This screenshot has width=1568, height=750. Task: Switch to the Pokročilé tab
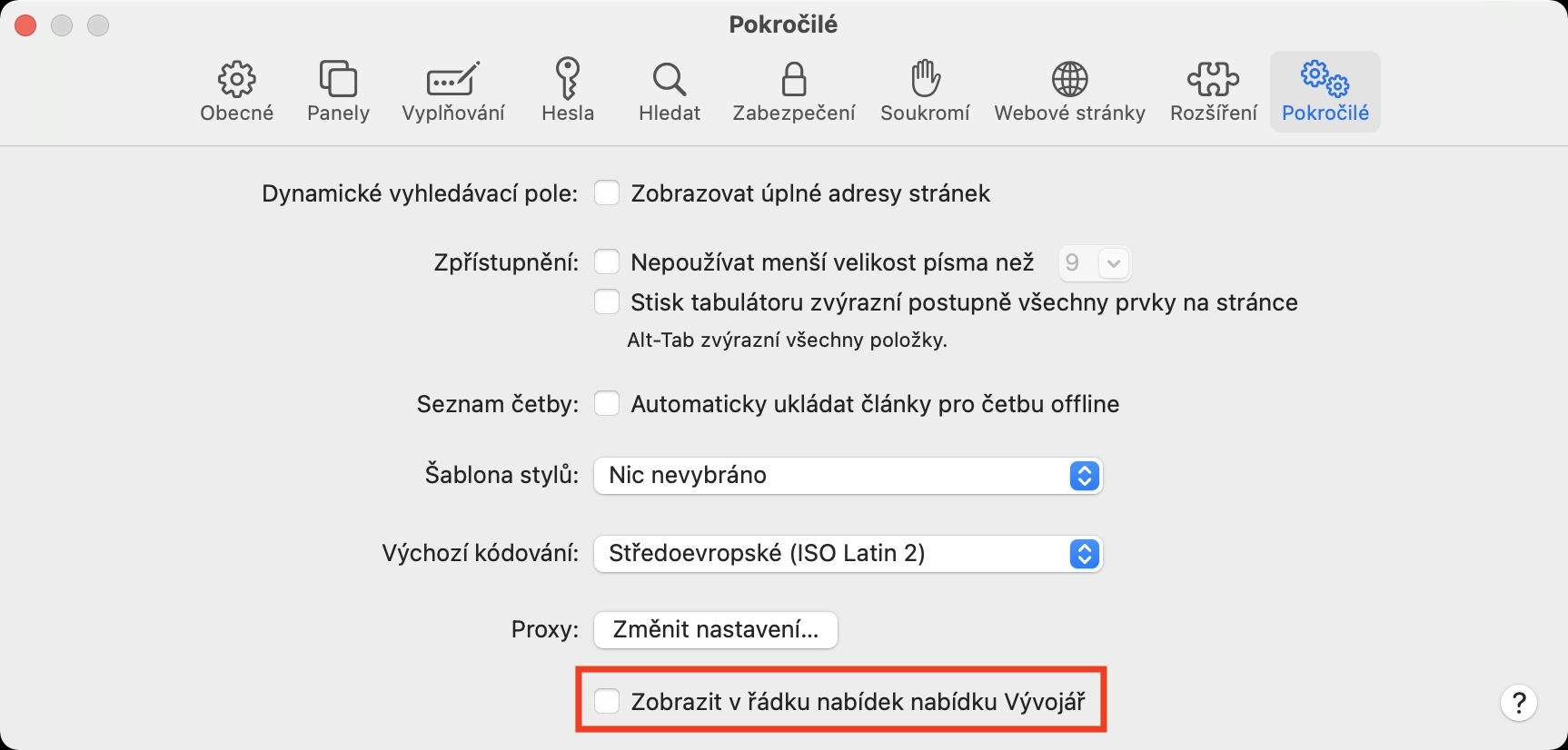[1325, 91]
